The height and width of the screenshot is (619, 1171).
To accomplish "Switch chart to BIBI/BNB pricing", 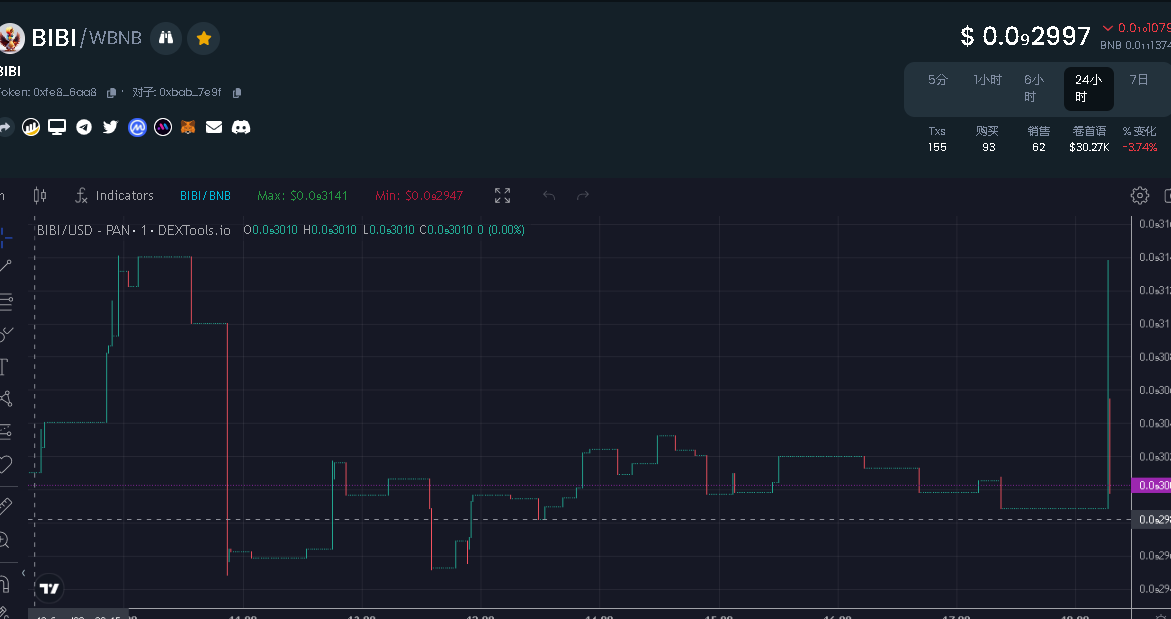I will [205, 196].
